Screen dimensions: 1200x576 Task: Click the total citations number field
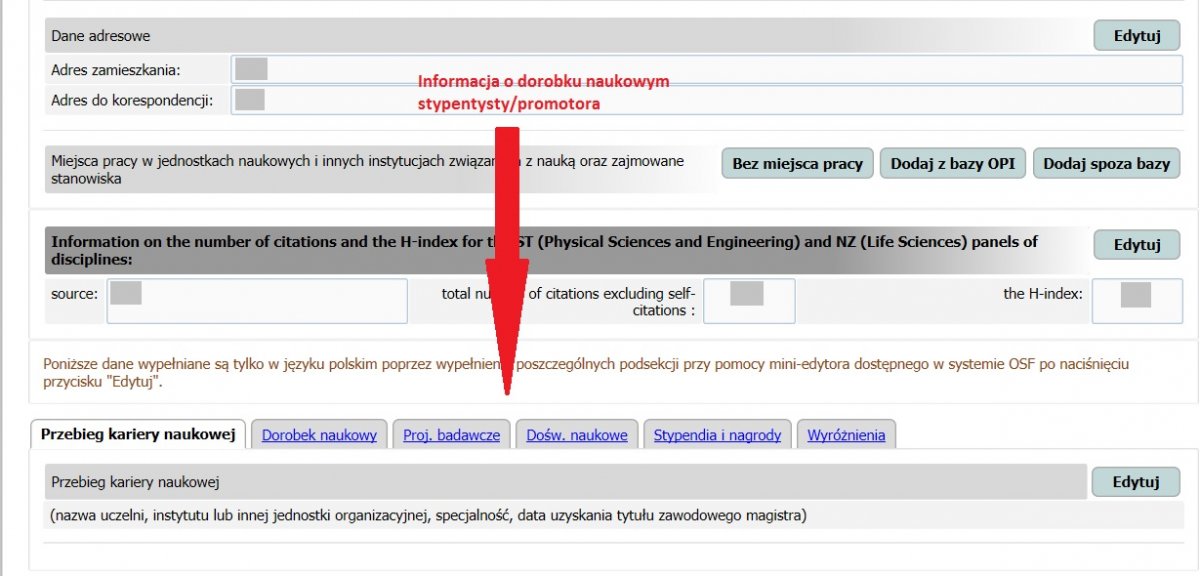[x=749, y=300]
